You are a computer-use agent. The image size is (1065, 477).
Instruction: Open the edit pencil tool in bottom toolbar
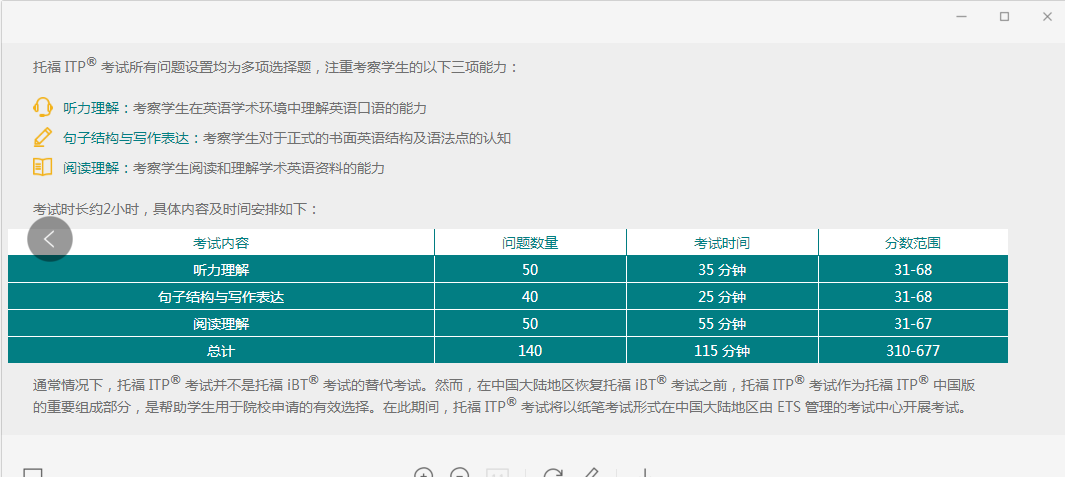pos(590,474)
